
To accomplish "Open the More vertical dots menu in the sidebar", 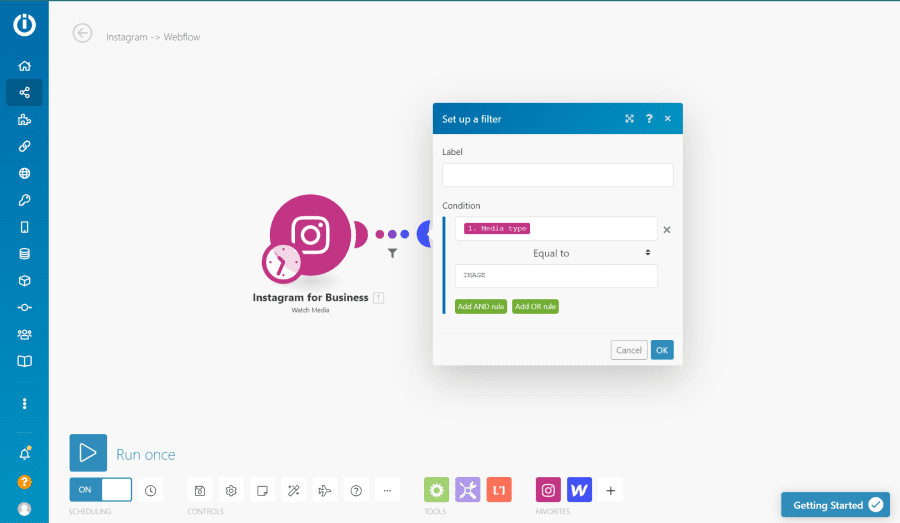I will point(24,404).
